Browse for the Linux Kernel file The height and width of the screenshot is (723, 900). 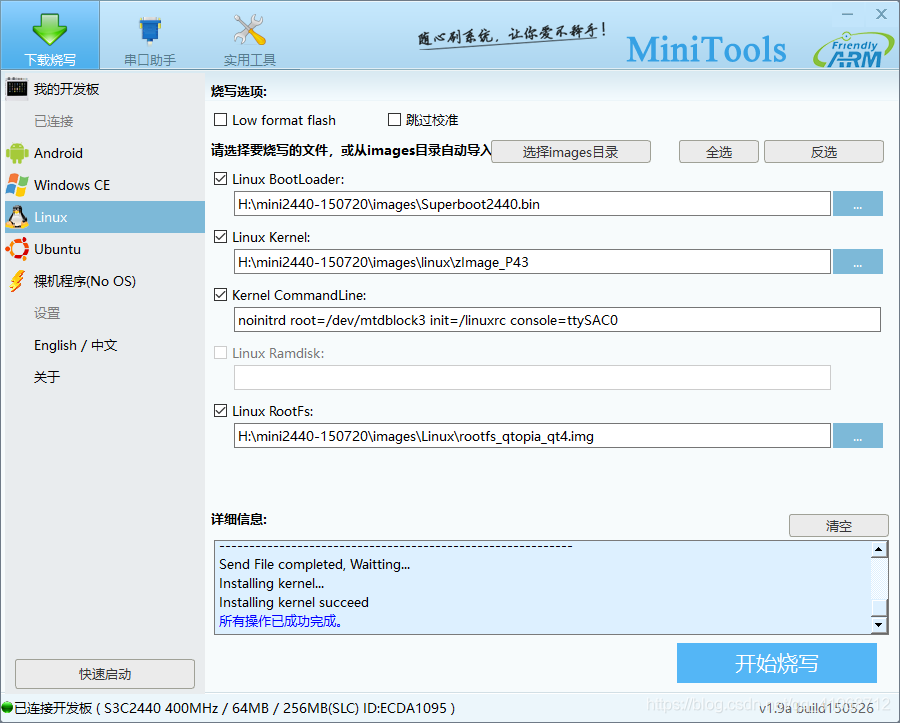tap(858, 262)
